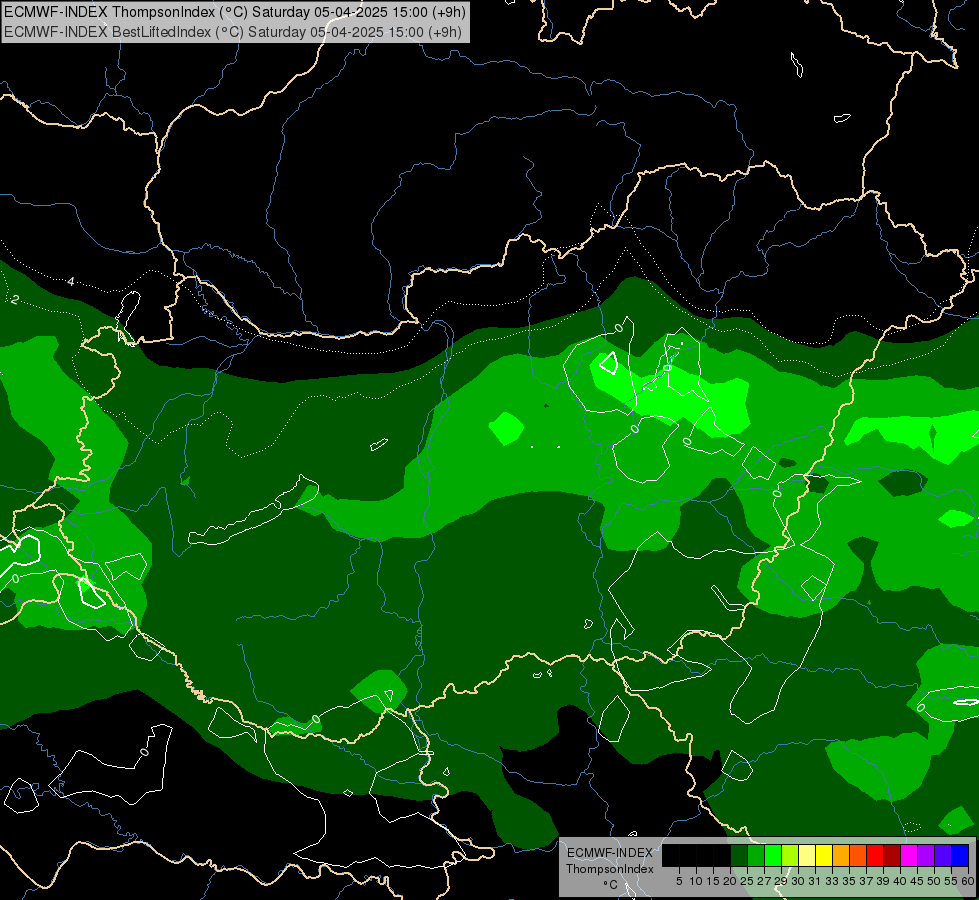Pick the yellow 31-33 legend swatch
979x900 pixels.
tap(824, 855)
